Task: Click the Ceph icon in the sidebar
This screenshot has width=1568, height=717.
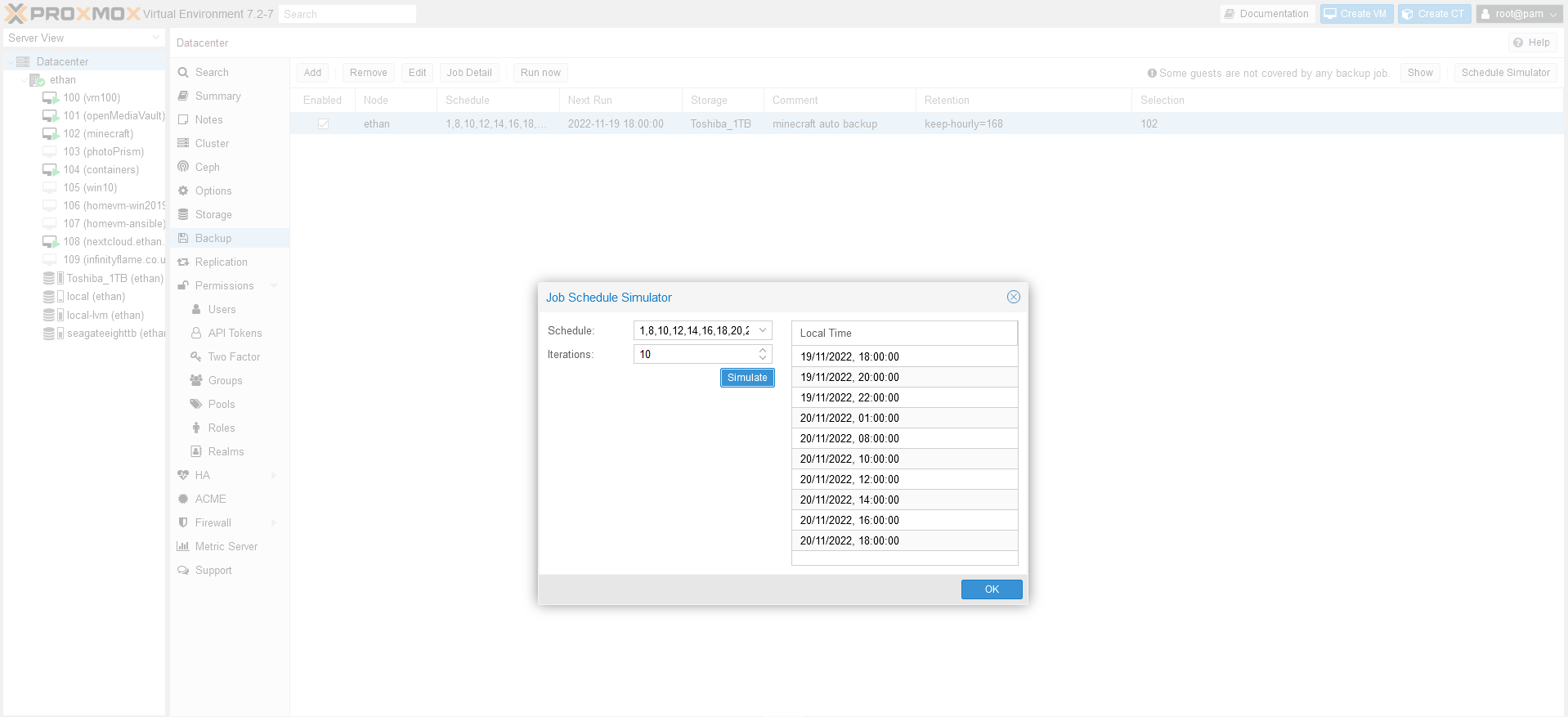Action: [183, 167]
